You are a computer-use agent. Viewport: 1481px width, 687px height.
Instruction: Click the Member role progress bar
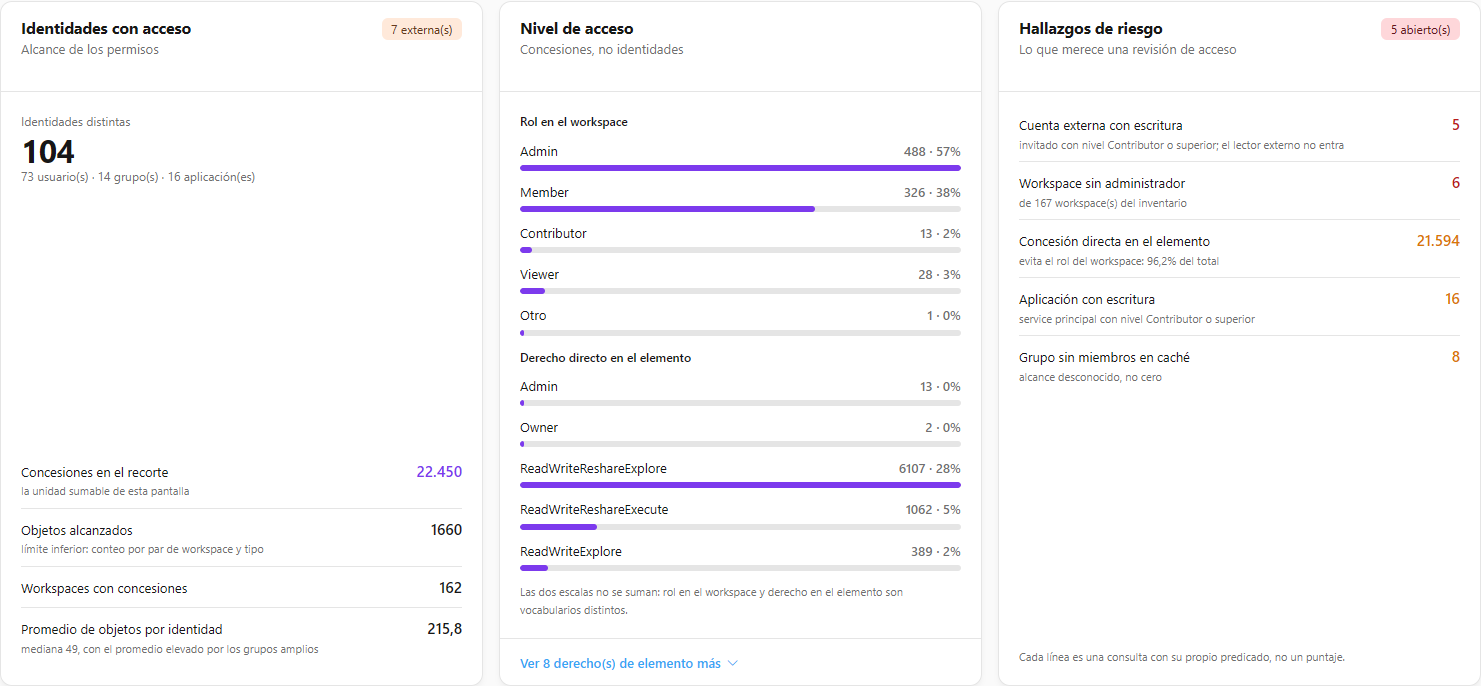click(x=740, y=209)
